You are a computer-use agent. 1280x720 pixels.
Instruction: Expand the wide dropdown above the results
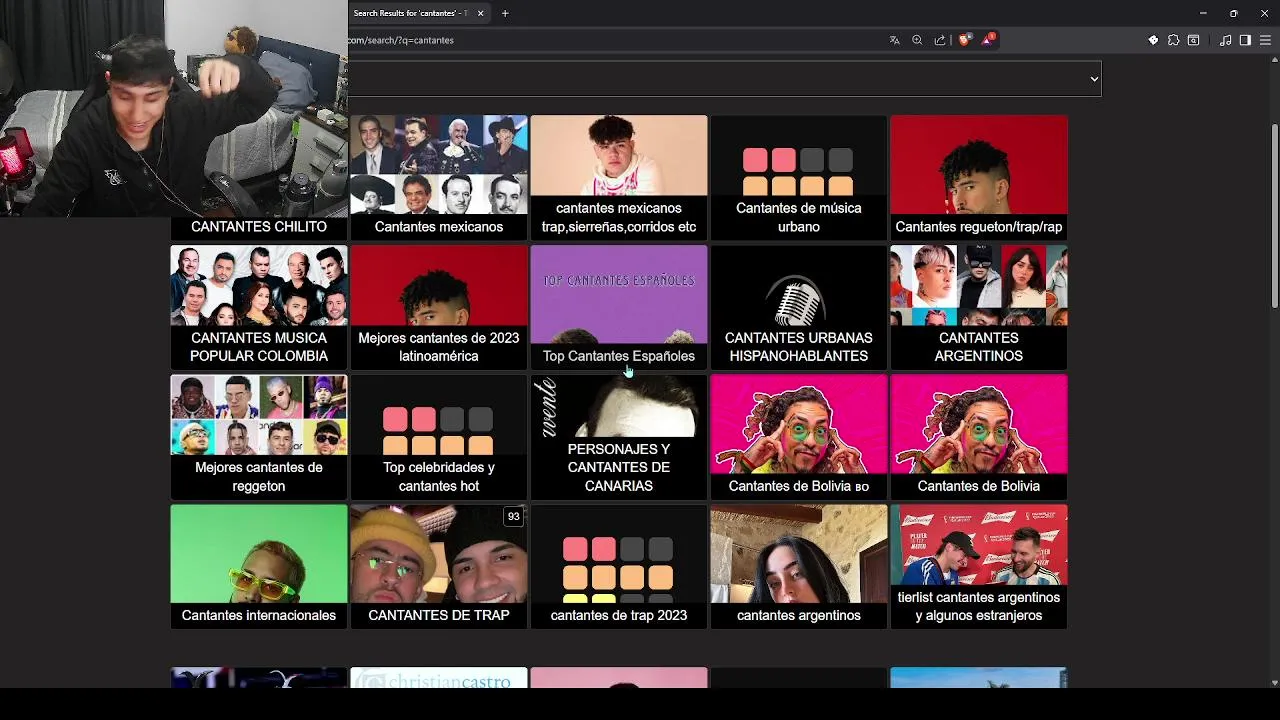725,78
